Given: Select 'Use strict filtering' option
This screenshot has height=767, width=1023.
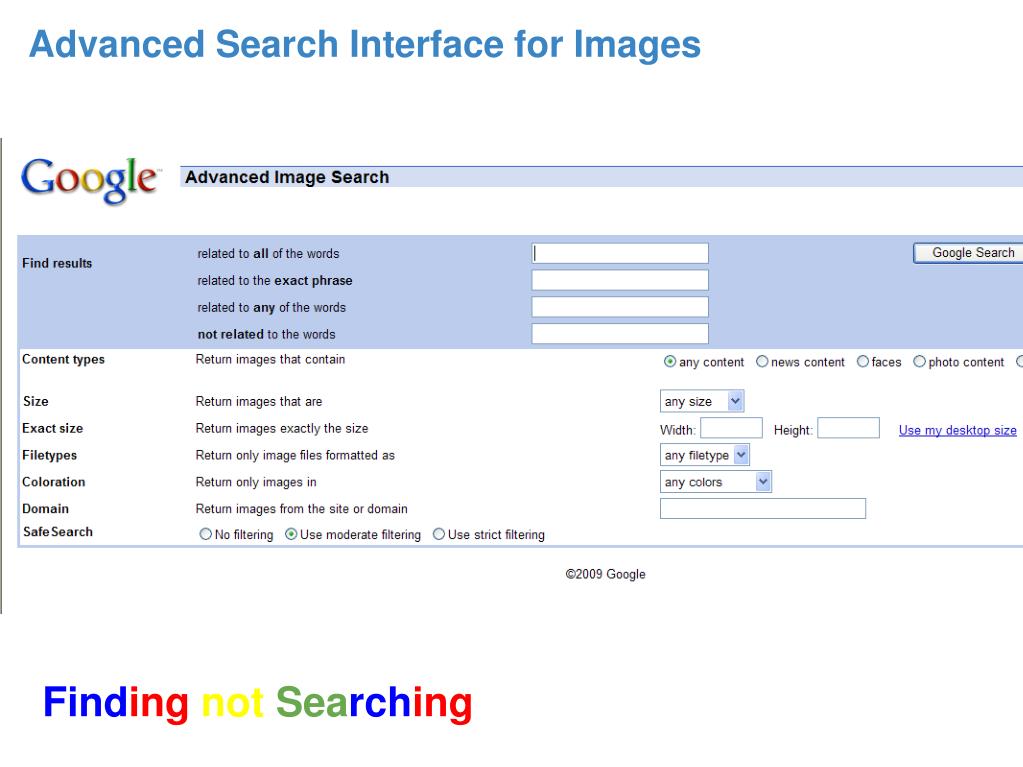Looking at the screenshot, I should coord(439,534).
